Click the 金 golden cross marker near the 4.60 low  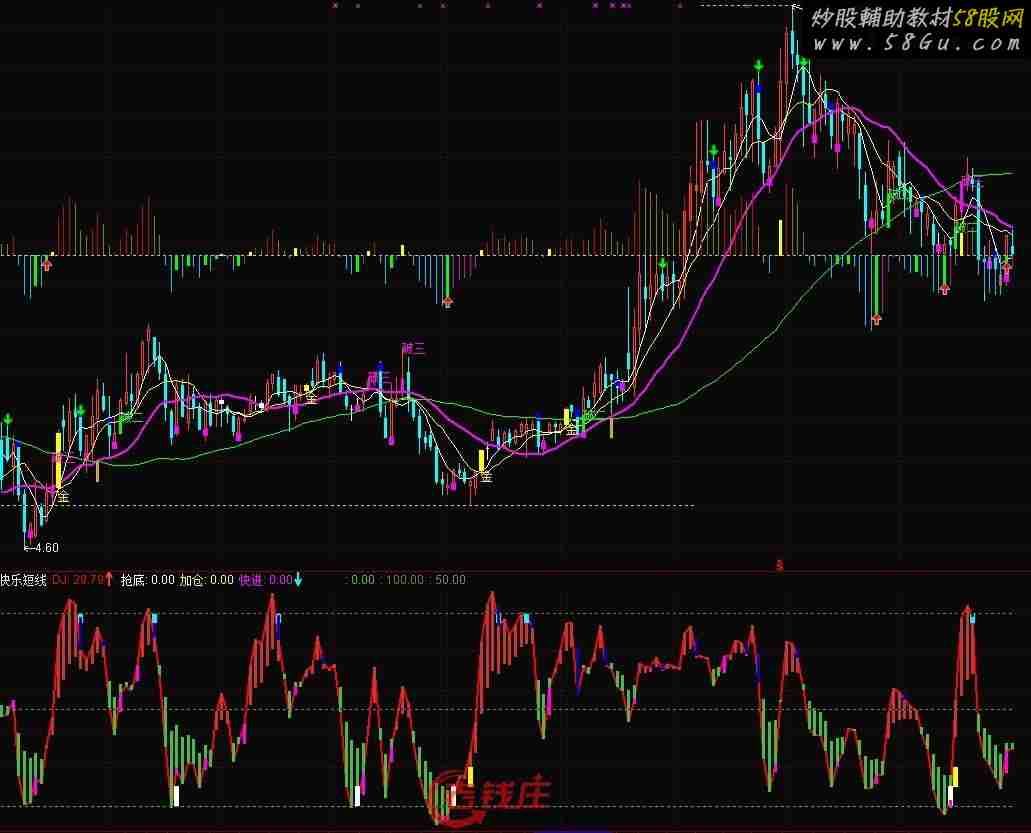62,495
